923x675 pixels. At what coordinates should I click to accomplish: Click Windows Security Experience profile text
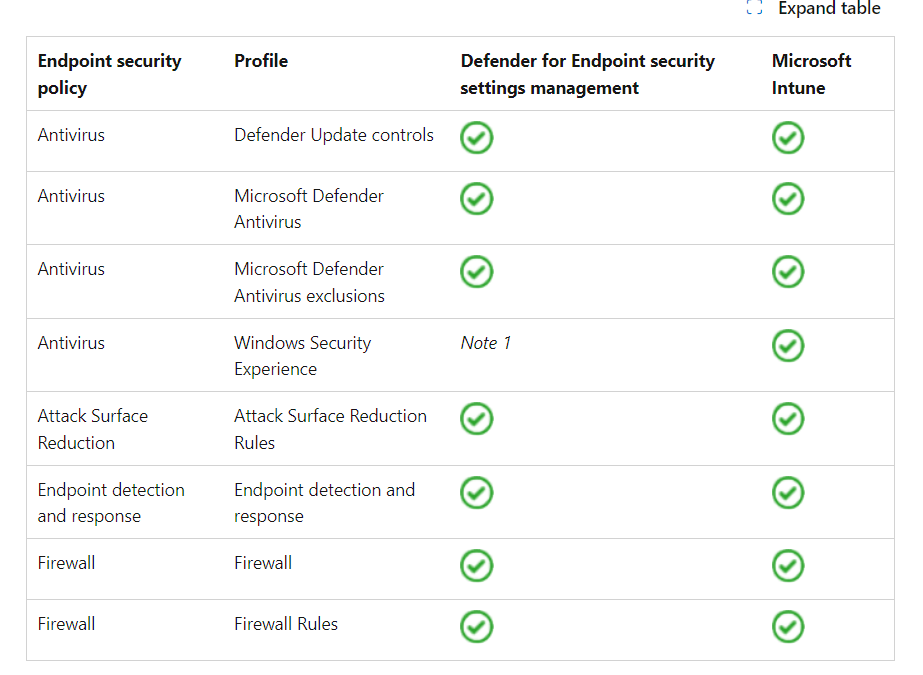point(303,356)
